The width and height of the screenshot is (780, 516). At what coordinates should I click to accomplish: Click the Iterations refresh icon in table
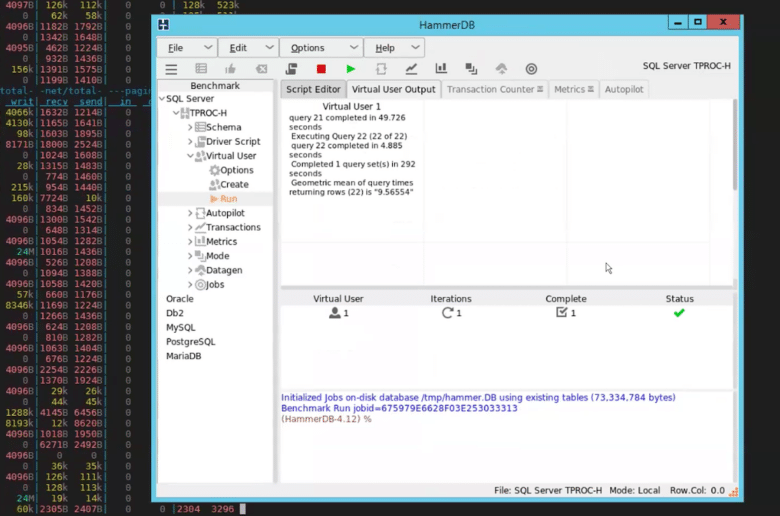click(447, 313)
